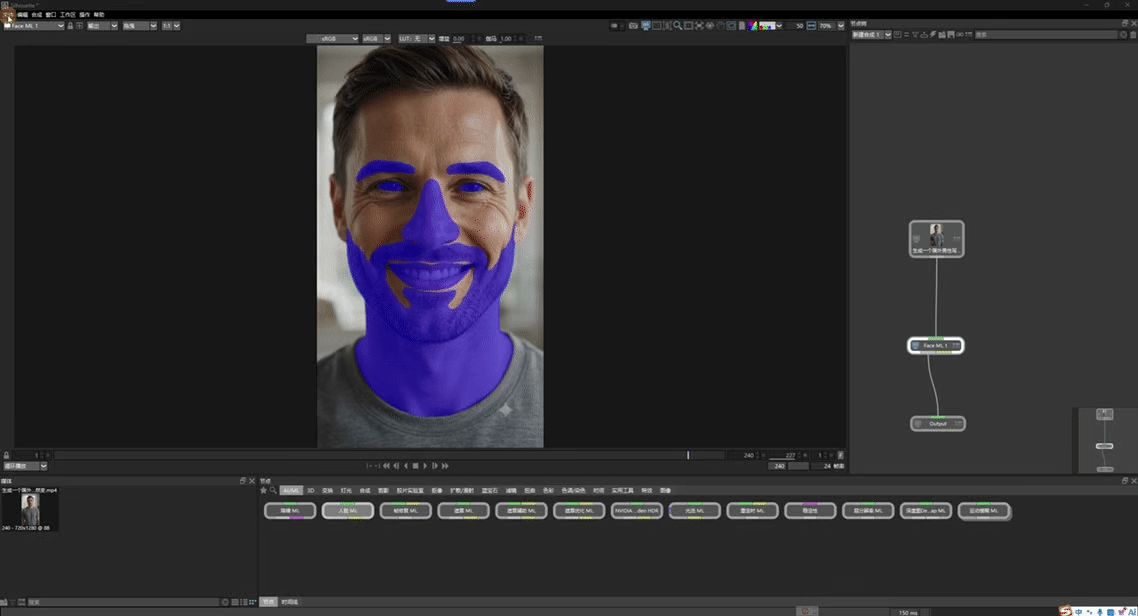Play backward button
The height and width of the screenshot is (616, 1138).
[406, 466]
